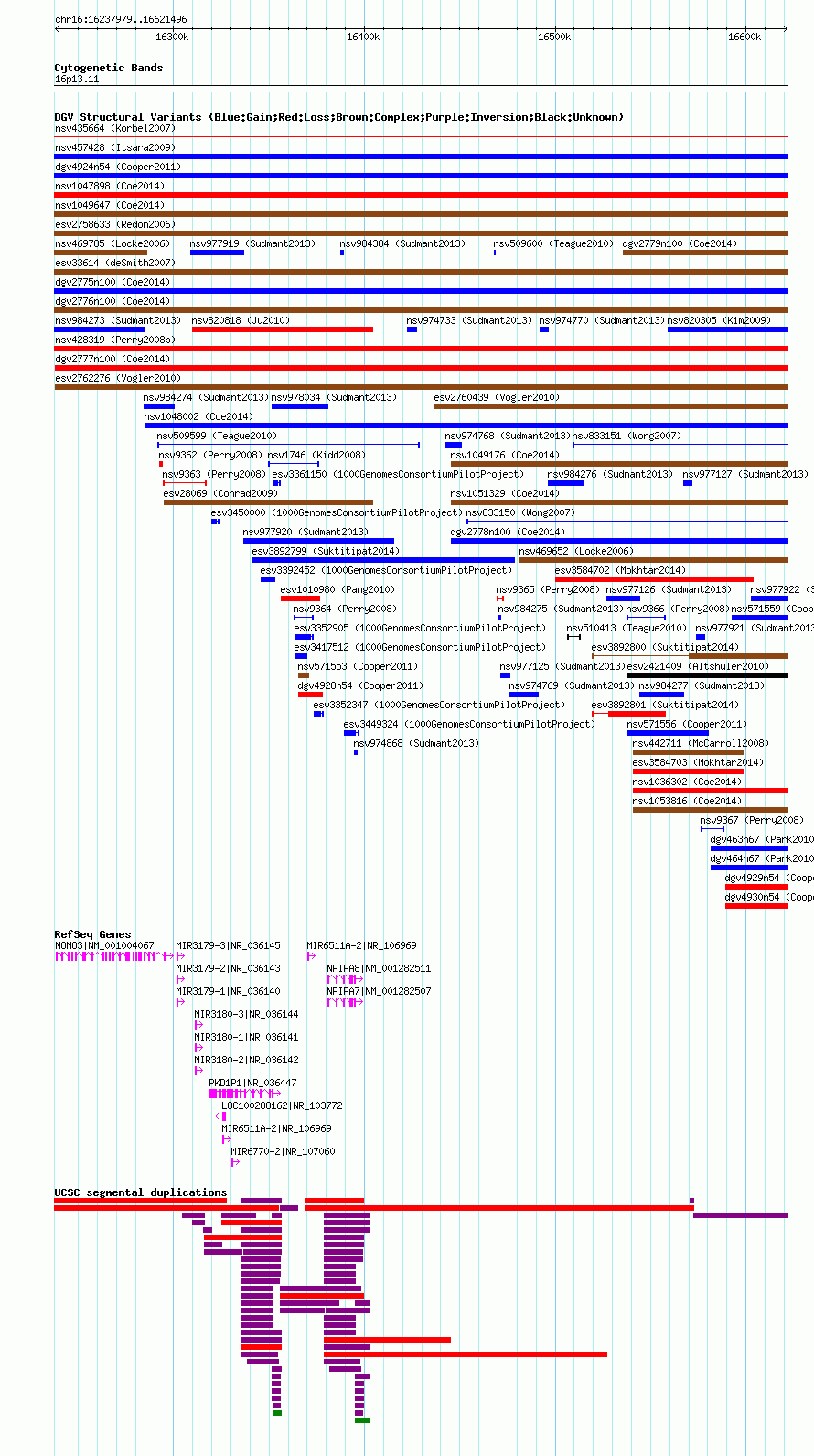Click the esv2762276 (Vogler2010) label
This screenshot has width=814, height=1456.
click(x=118, y=378)
